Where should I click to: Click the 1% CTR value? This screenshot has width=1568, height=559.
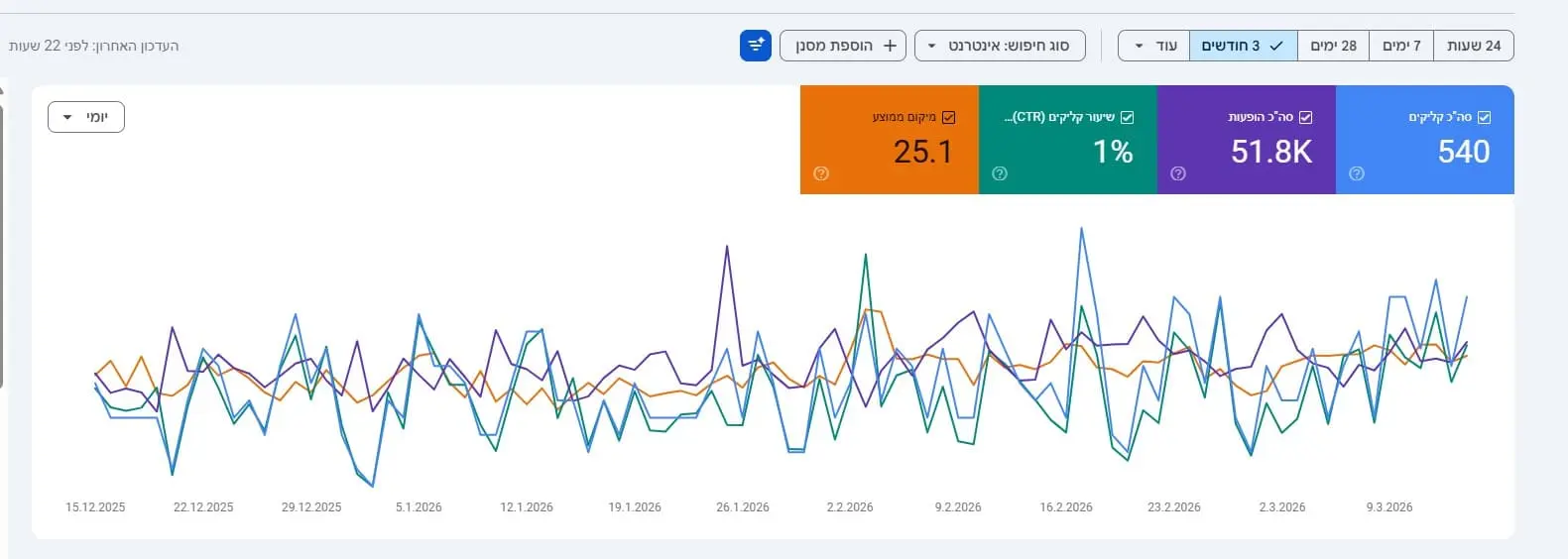click(x=1113, y=152)
